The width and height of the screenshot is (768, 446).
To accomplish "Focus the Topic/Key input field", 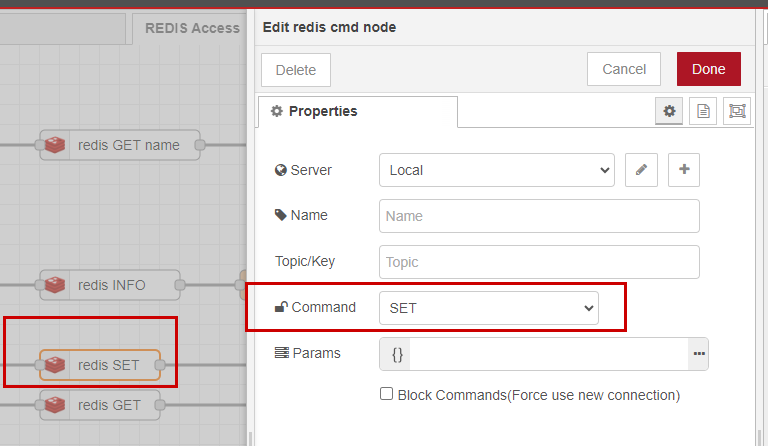I will pos(539,262).
